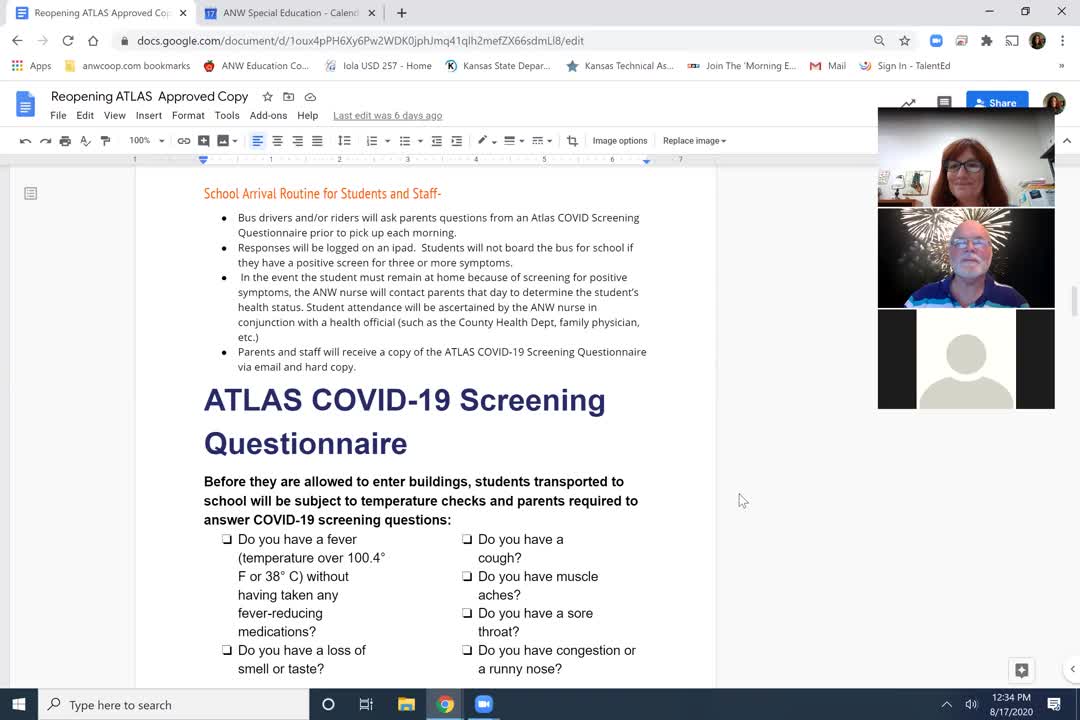Screen dimensions: 1080x720
Task: Select the Crop image tool
Action: [x=572, y=141]
